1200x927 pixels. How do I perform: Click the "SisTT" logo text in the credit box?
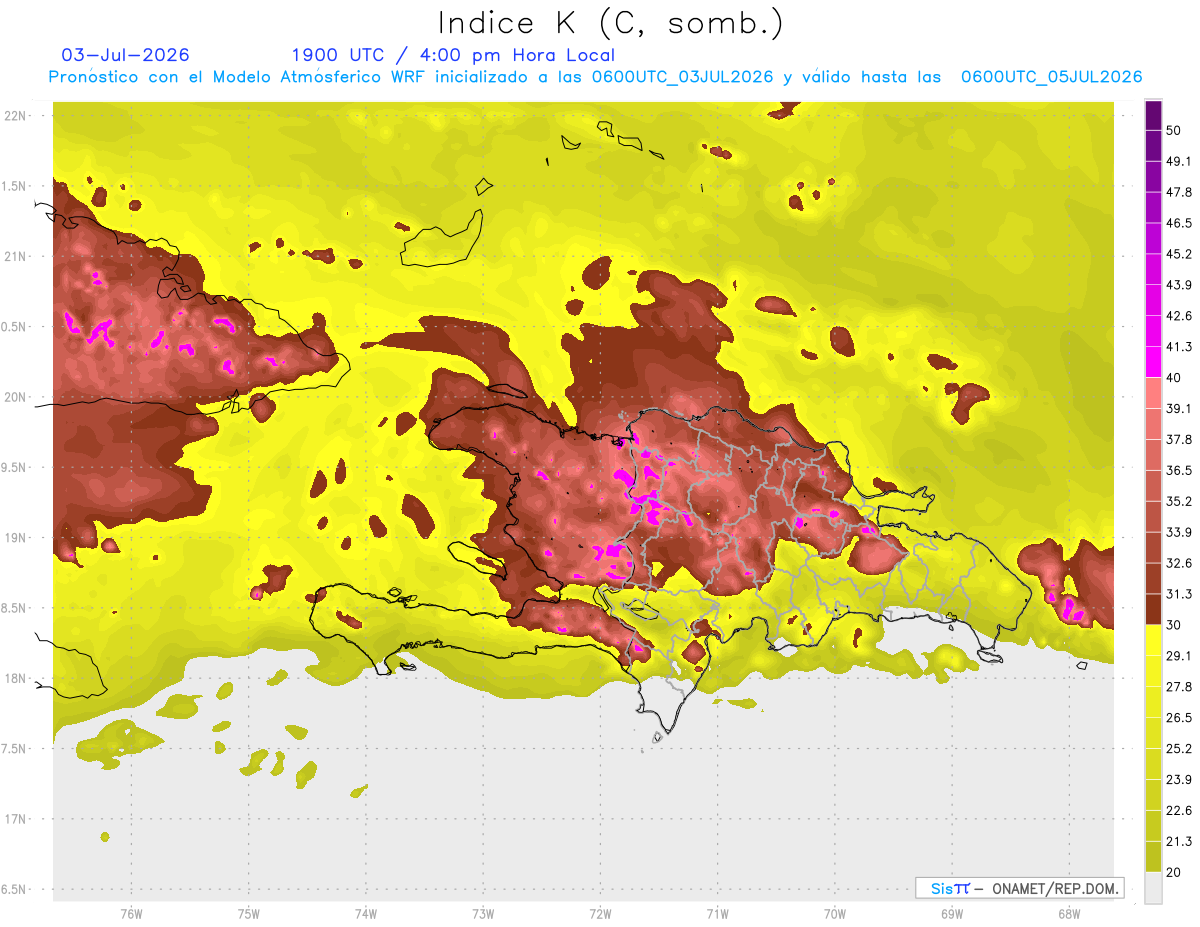[x=949, y=888]
